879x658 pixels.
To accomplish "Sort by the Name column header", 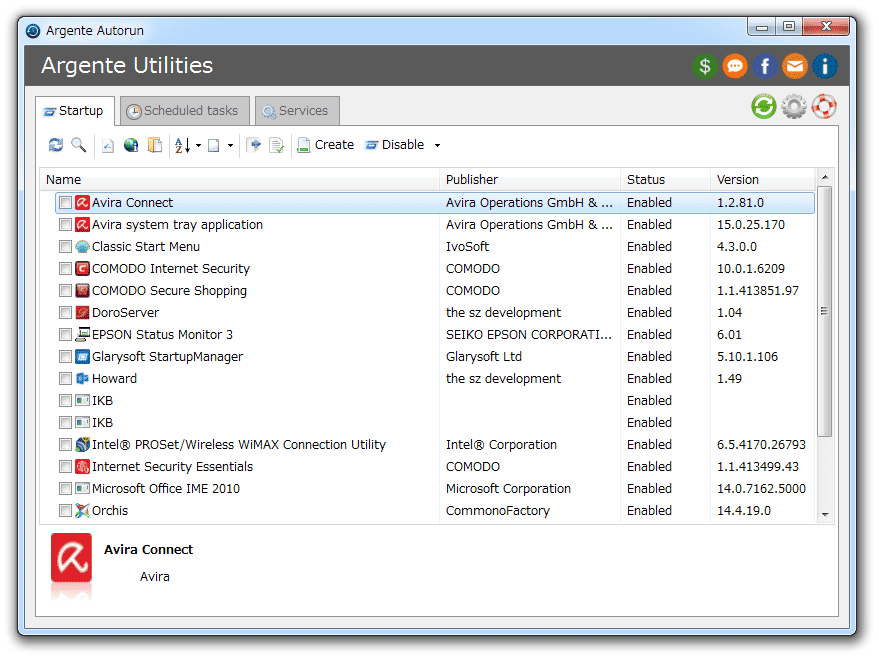I will (239, 180).
